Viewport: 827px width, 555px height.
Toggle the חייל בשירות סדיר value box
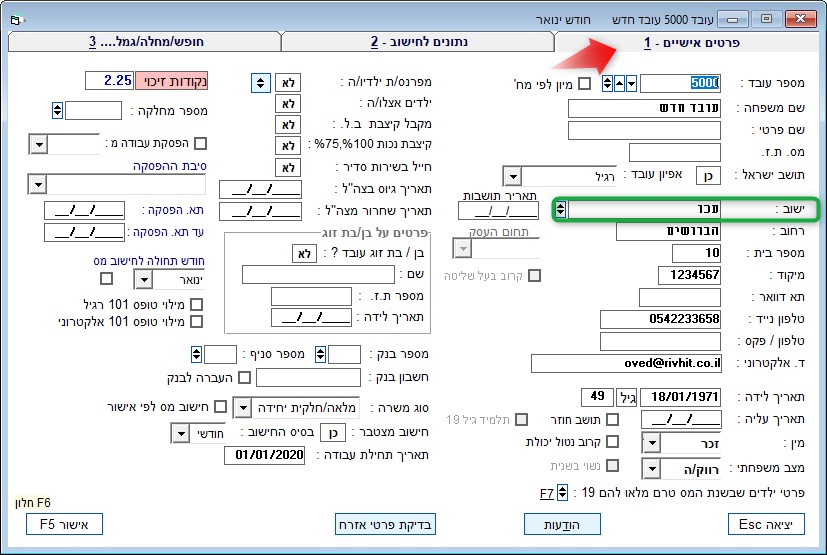288,168
